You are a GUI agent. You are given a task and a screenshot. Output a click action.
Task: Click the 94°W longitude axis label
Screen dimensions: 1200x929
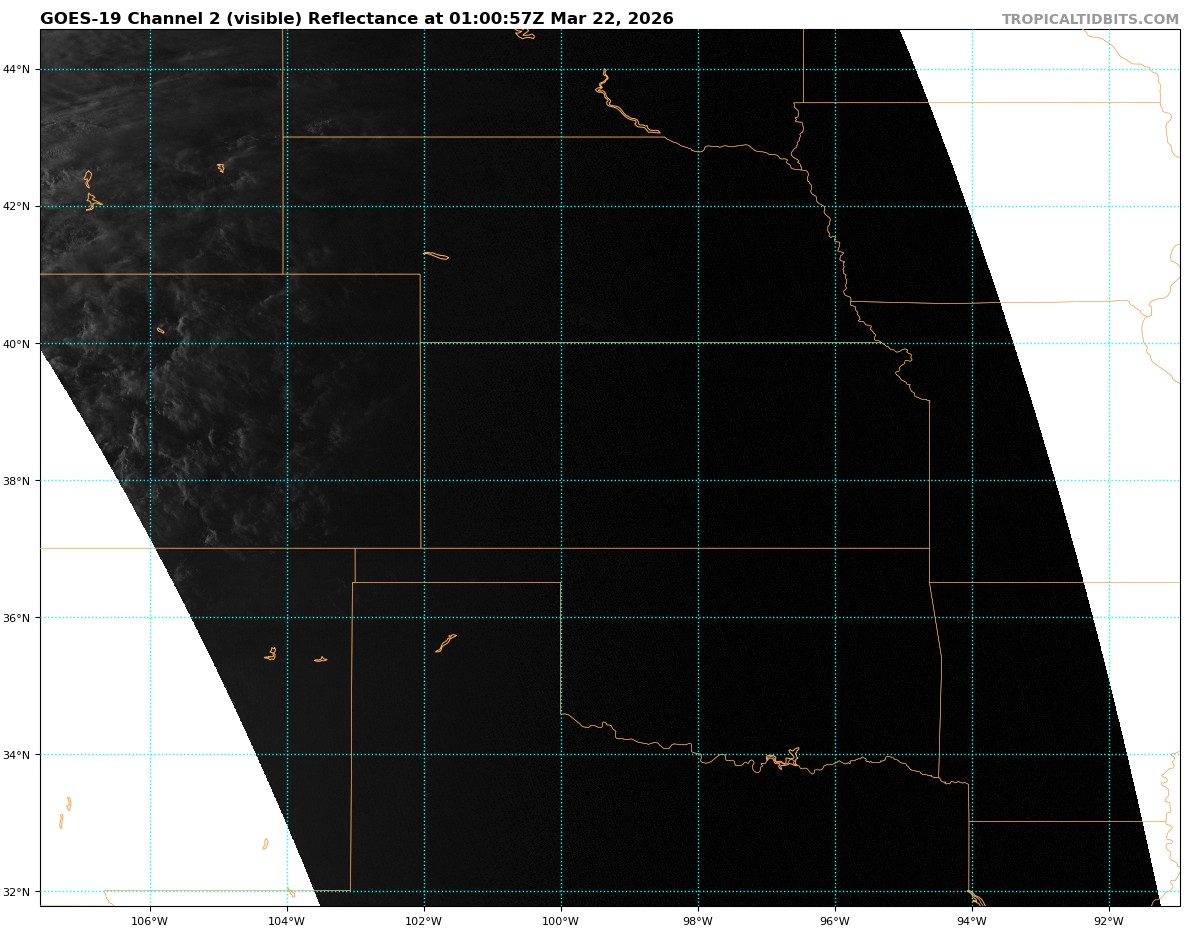point(971,921)
